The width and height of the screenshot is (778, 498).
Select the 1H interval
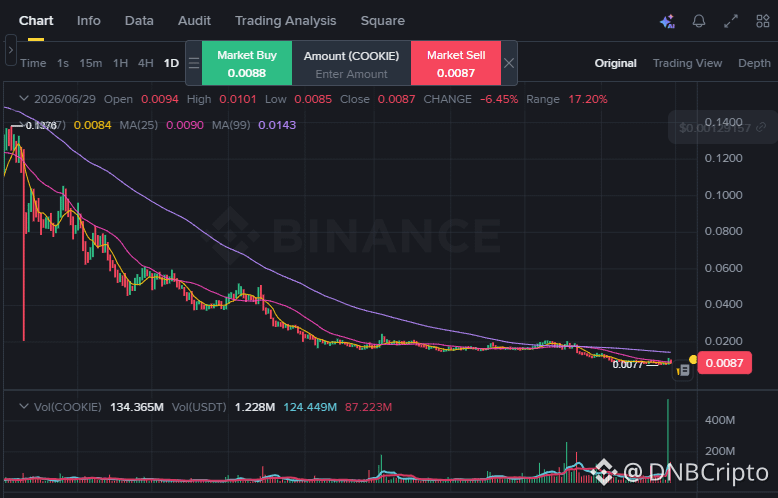(120, 63)
